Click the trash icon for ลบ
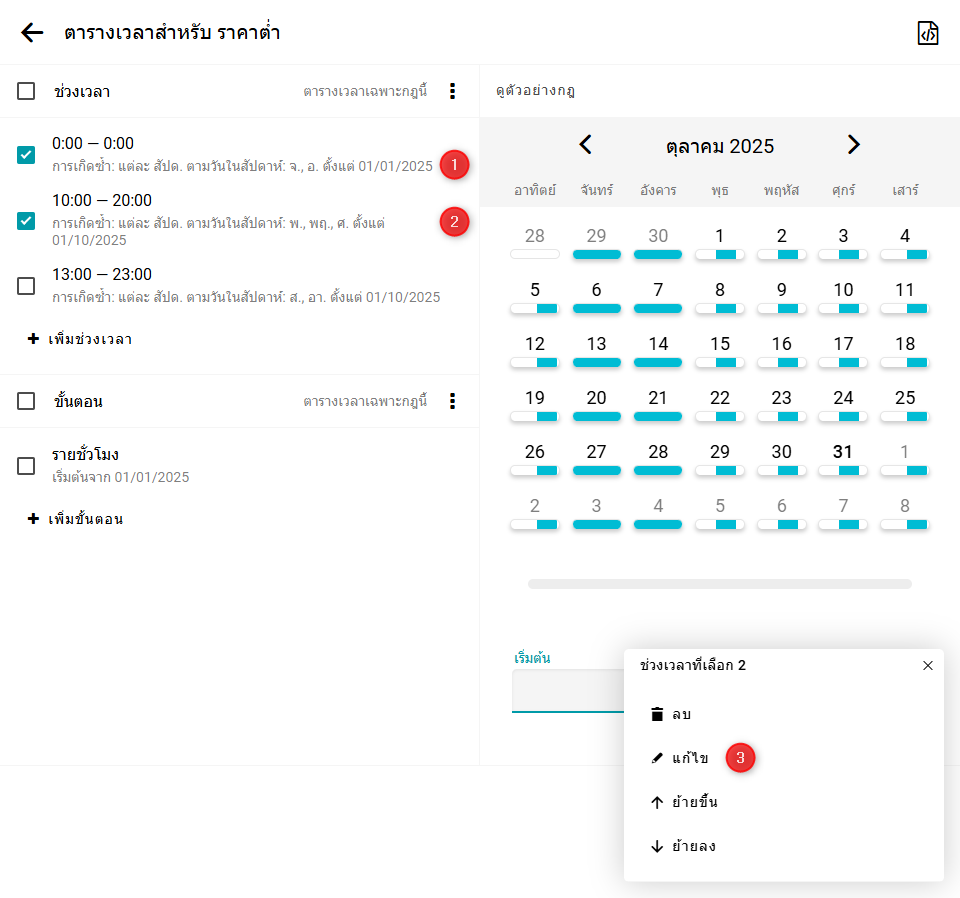The image size is (960, 898). pos(657,714)
